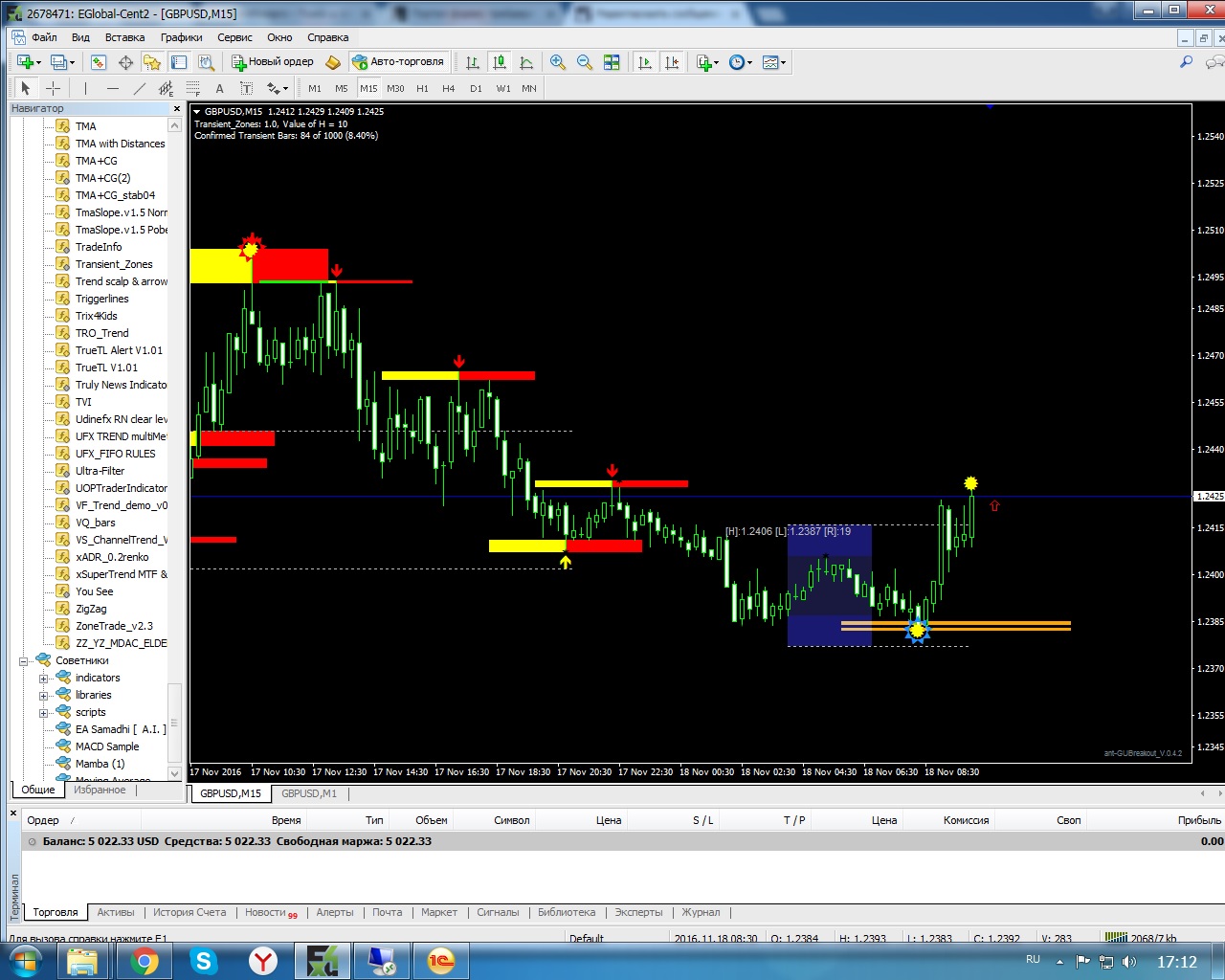The width and height of the screenshot is (1225, 980).
Task: Switch timeframe to M1
Action: (315, 88)
